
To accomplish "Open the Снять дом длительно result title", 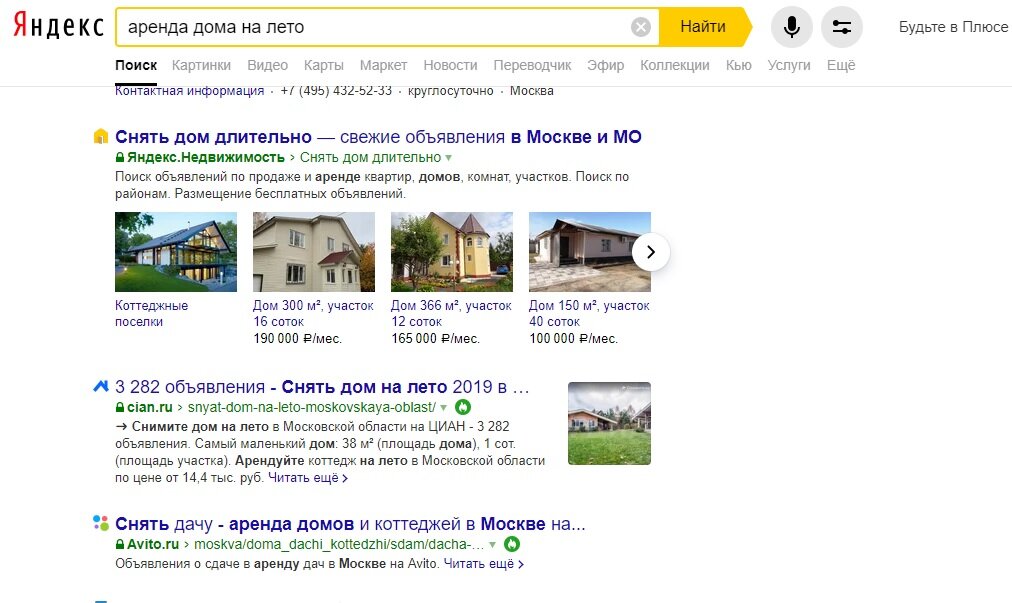I will (378, 137).
